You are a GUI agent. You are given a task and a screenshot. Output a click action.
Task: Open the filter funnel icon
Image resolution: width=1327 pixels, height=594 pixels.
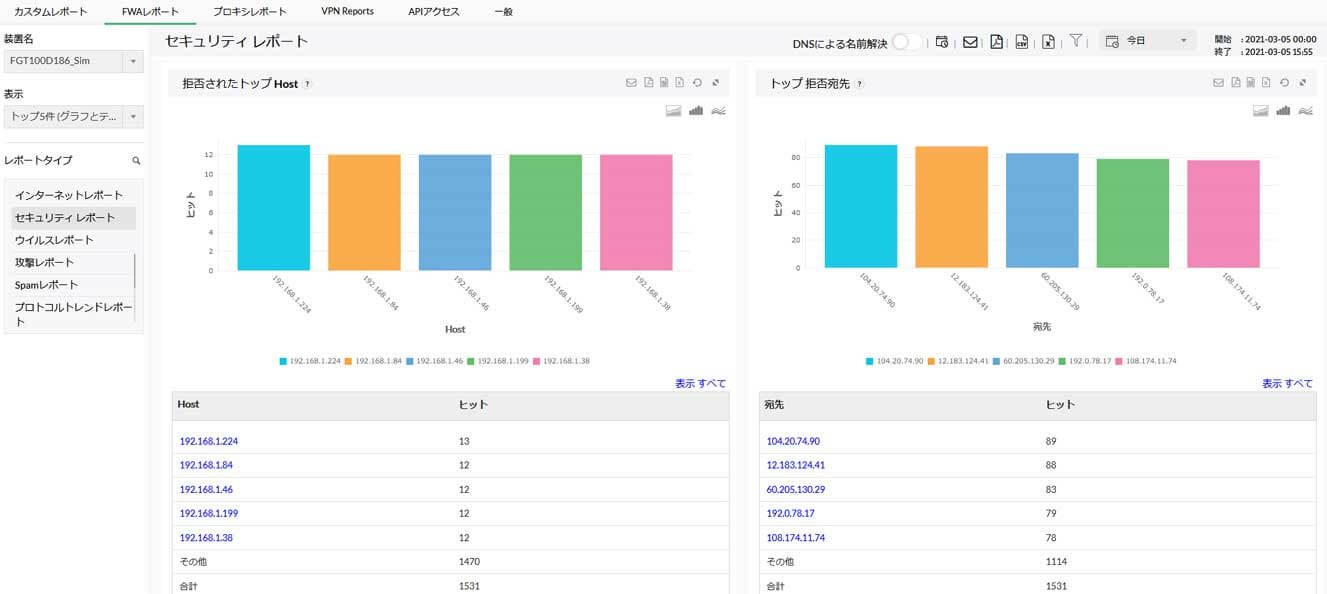[1076, 41]
